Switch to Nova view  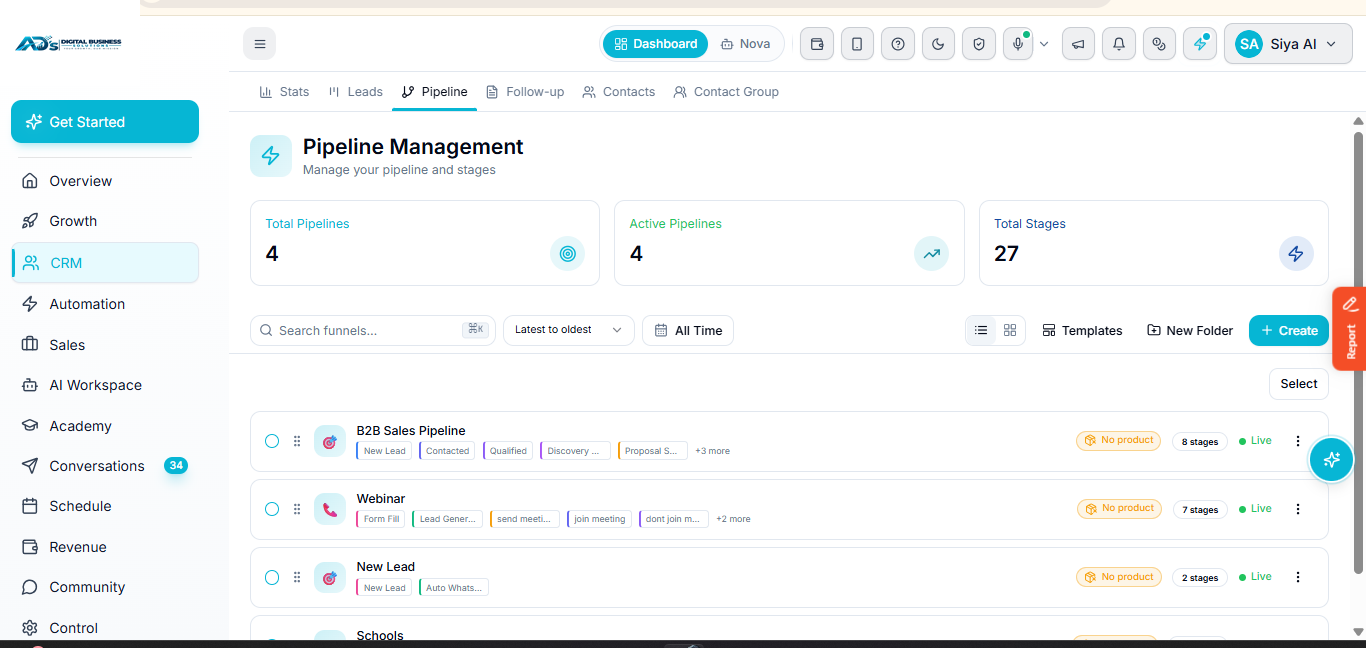[746, 44]
